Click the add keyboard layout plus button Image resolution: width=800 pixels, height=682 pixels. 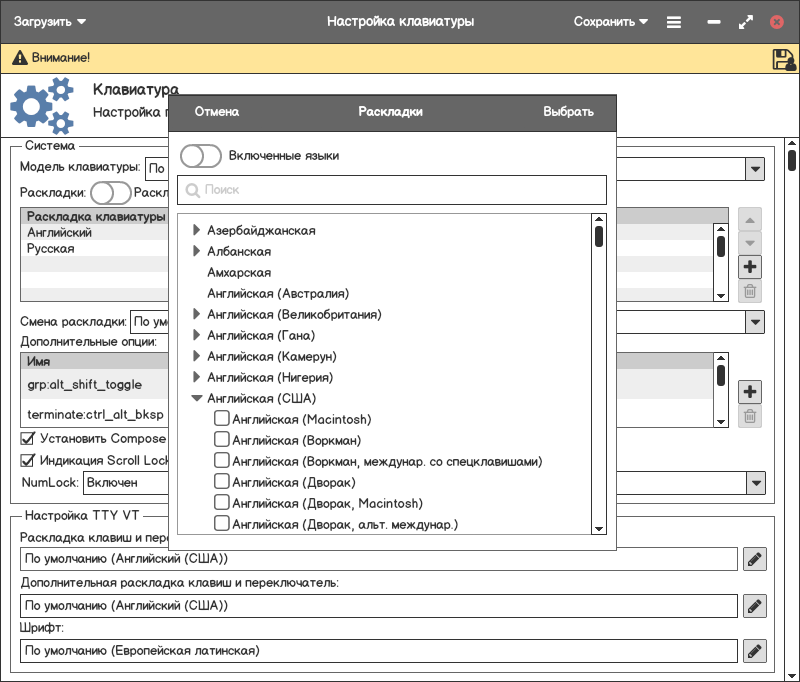750,267
